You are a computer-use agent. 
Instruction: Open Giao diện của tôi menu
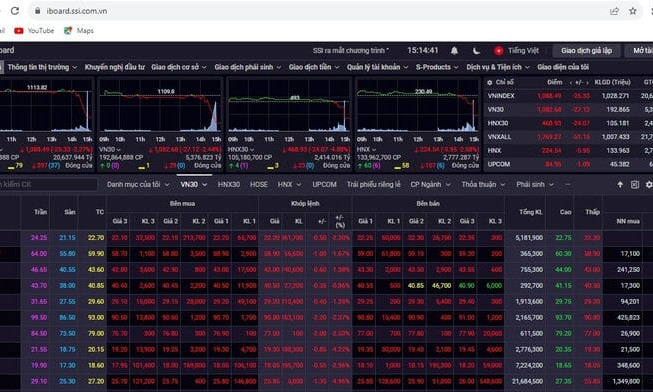tap(563, 67)
